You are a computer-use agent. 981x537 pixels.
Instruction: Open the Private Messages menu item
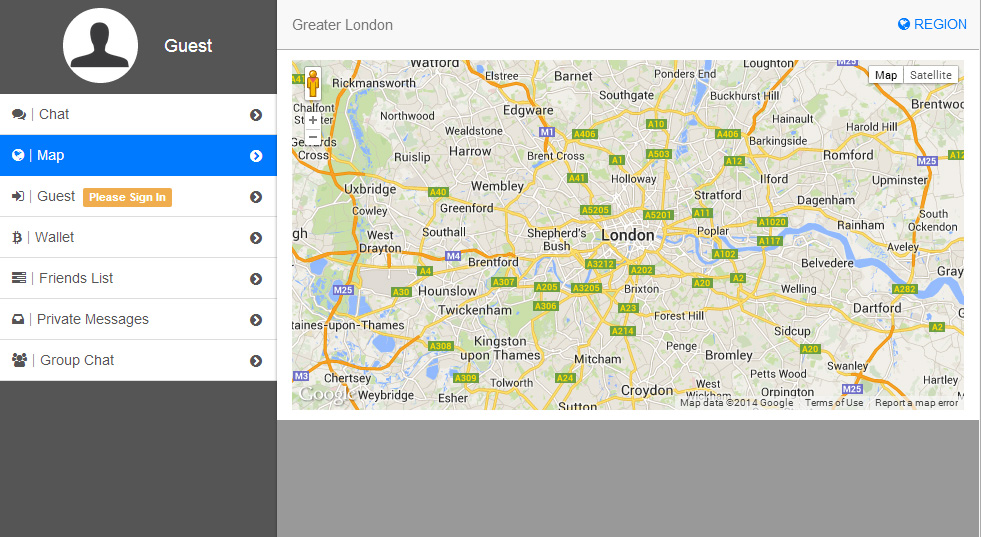tap(138, 319)
